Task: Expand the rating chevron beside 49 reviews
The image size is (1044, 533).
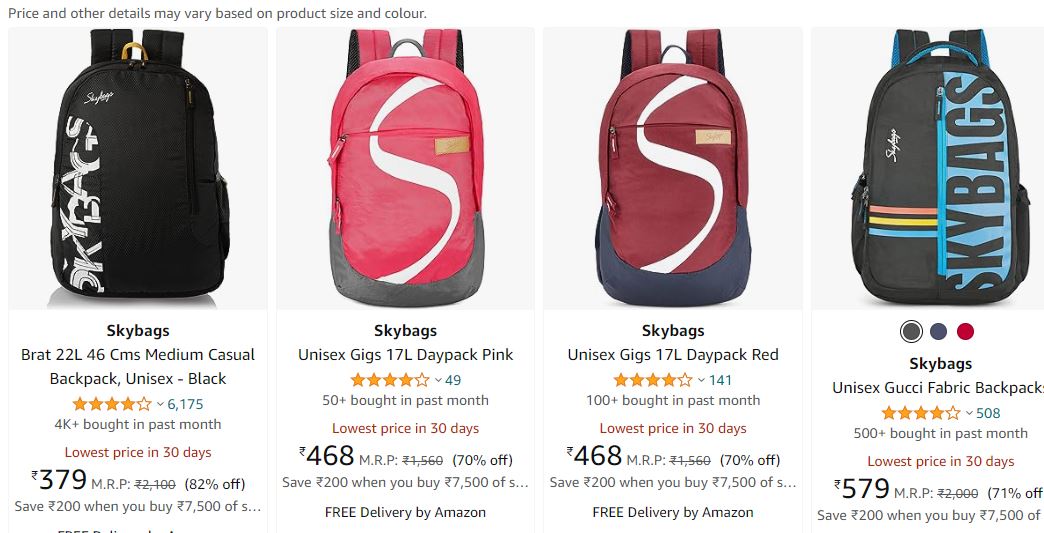Action: (438, 381)
